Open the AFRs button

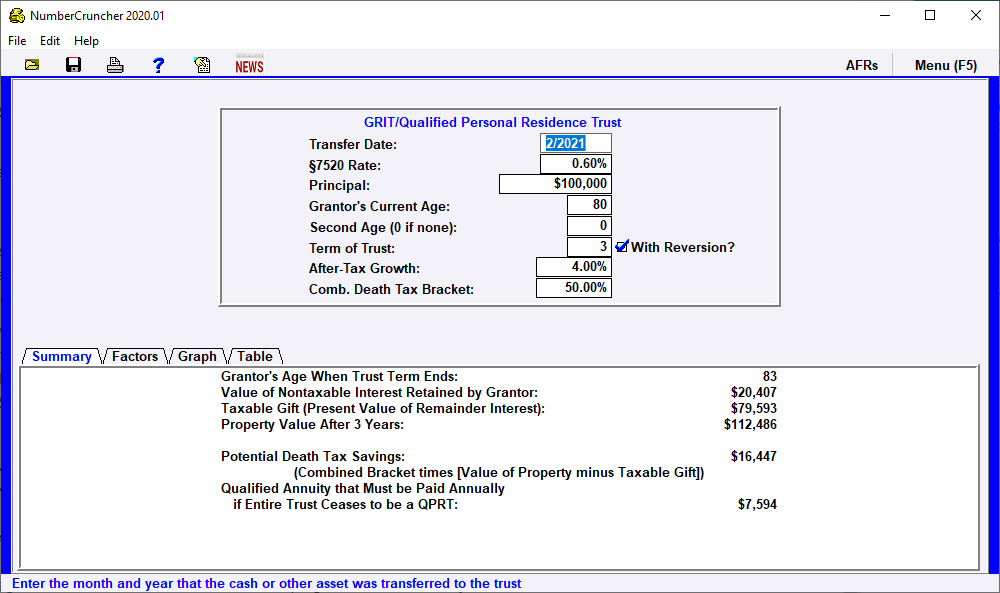pos(862,65)
